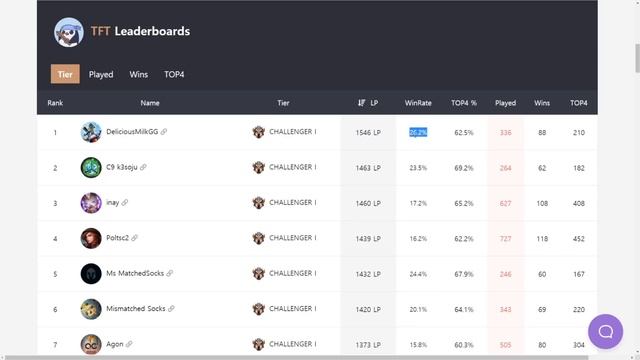Open the link icon beside Mismatched Socks
The height and width of the screenshot is (360, 640).
pos(171,309)
